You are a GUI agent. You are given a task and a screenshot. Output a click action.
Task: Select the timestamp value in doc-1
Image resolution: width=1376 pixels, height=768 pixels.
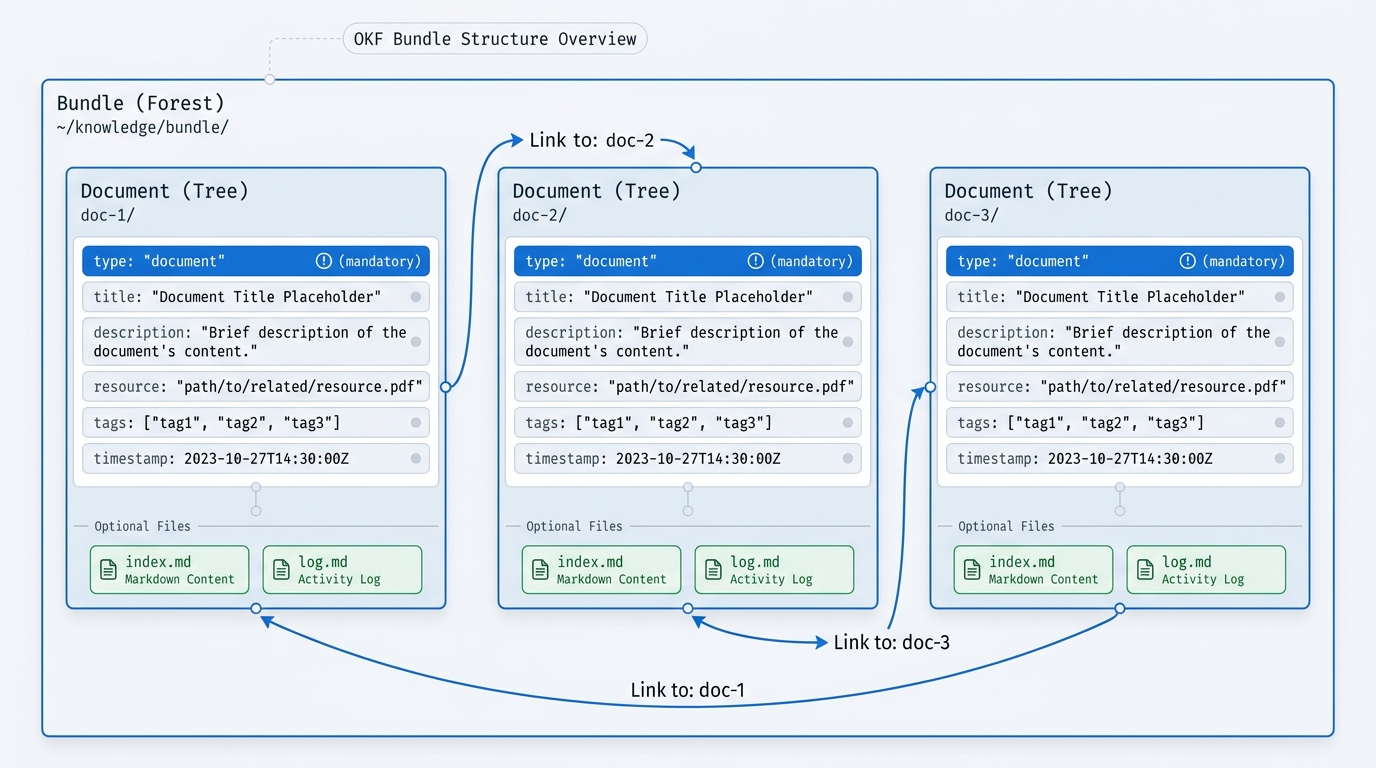(x=266, y=459)
